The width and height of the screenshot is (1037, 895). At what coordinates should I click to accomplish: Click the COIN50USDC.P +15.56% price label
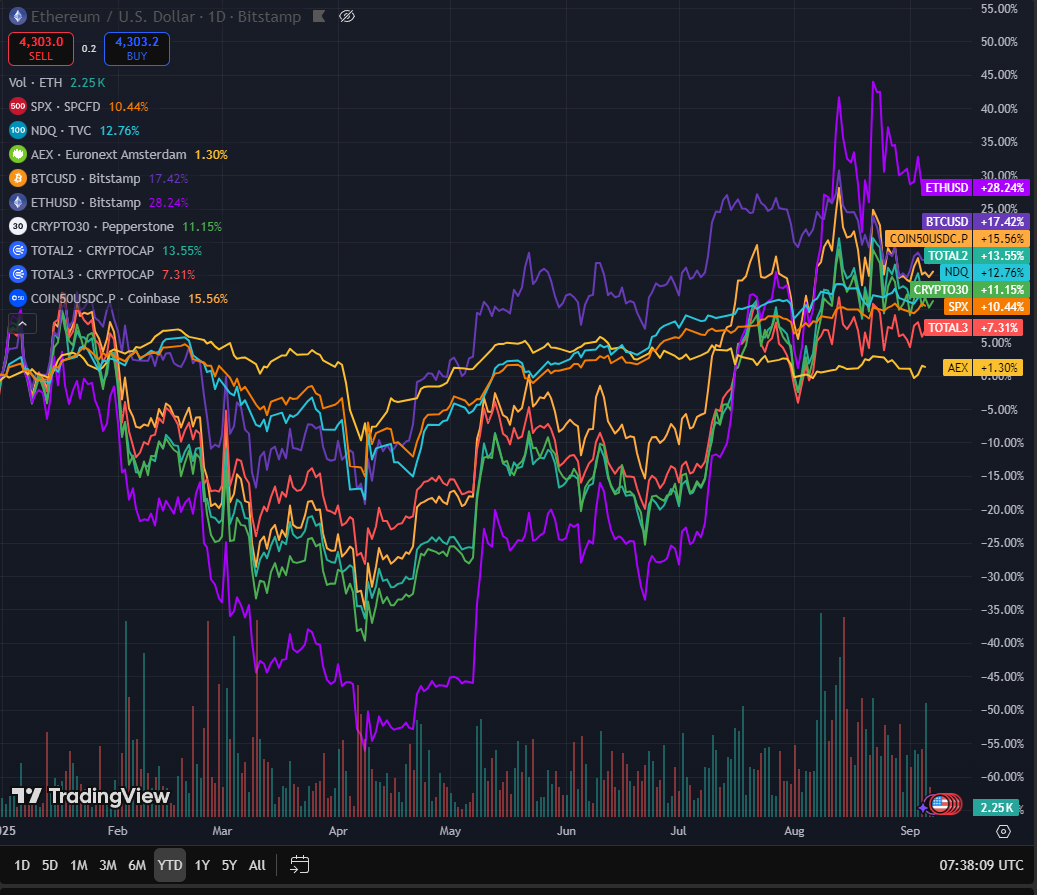pyautogui.click(x=956, y=239)
